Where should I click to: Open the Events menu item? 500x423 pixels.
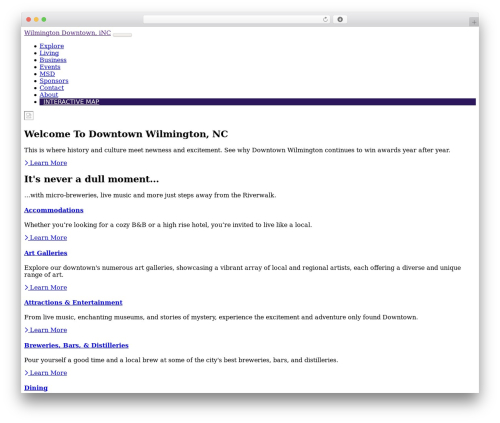pos(50,67)
